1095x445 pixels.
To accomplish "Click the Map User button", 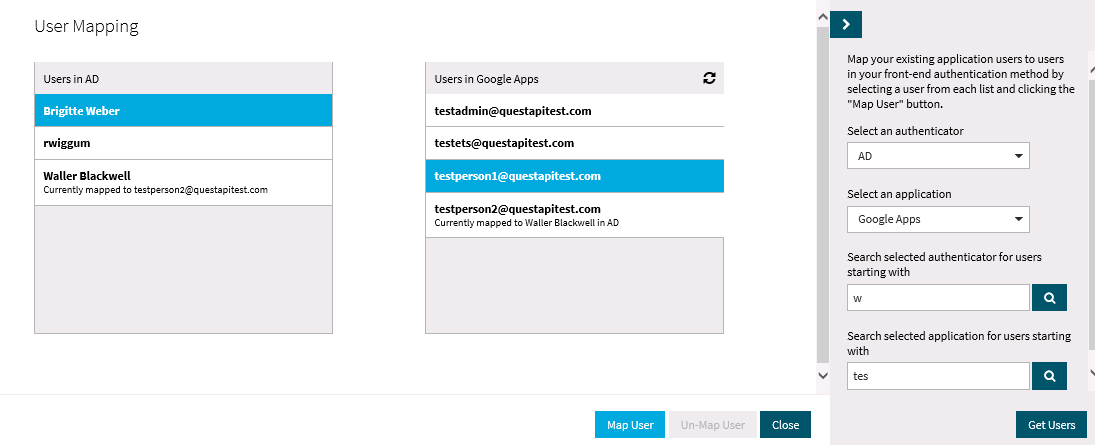I will 630,425.
